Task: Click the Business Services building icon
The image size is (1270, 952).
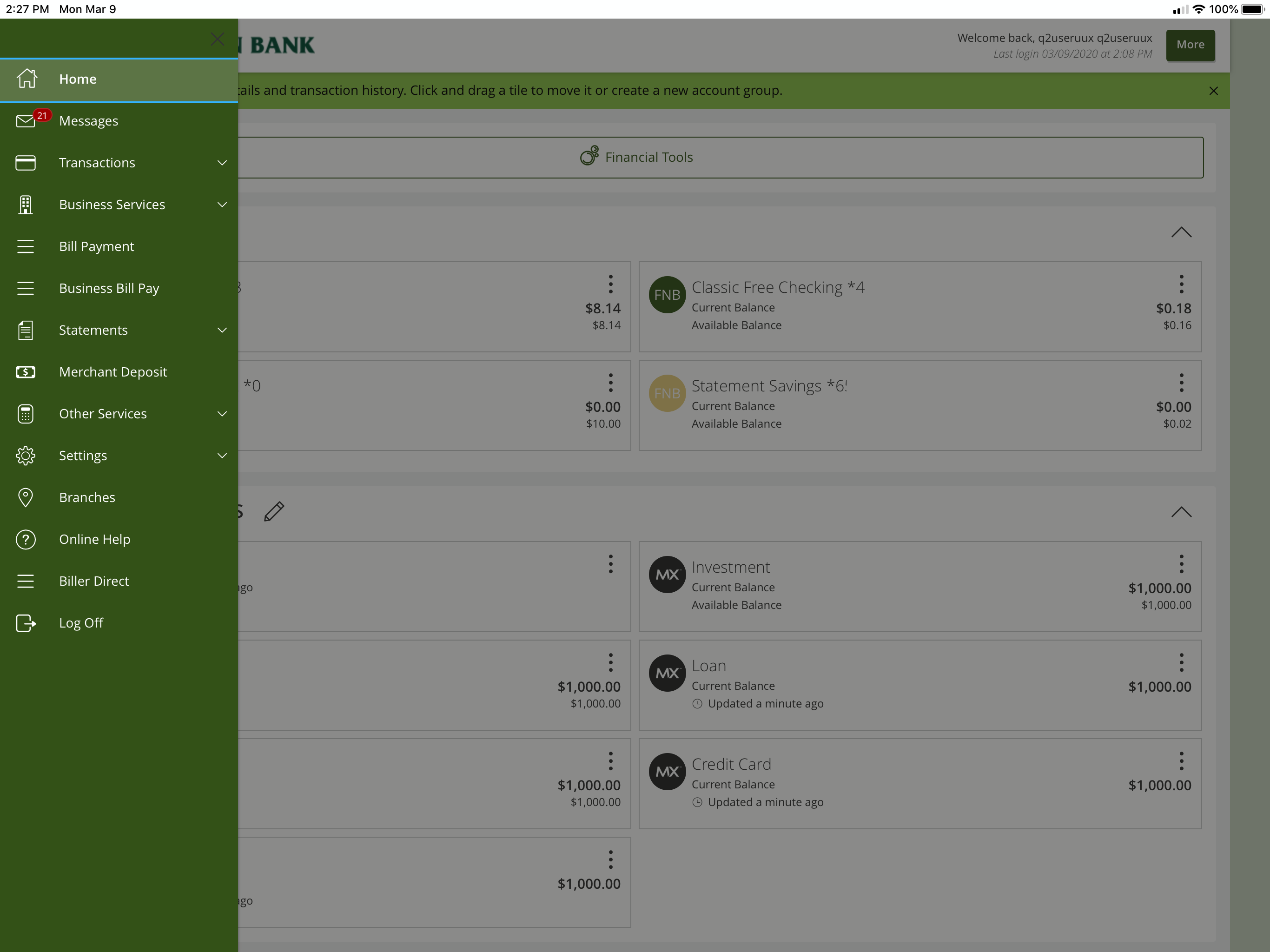Action: [x=25, y=205]
